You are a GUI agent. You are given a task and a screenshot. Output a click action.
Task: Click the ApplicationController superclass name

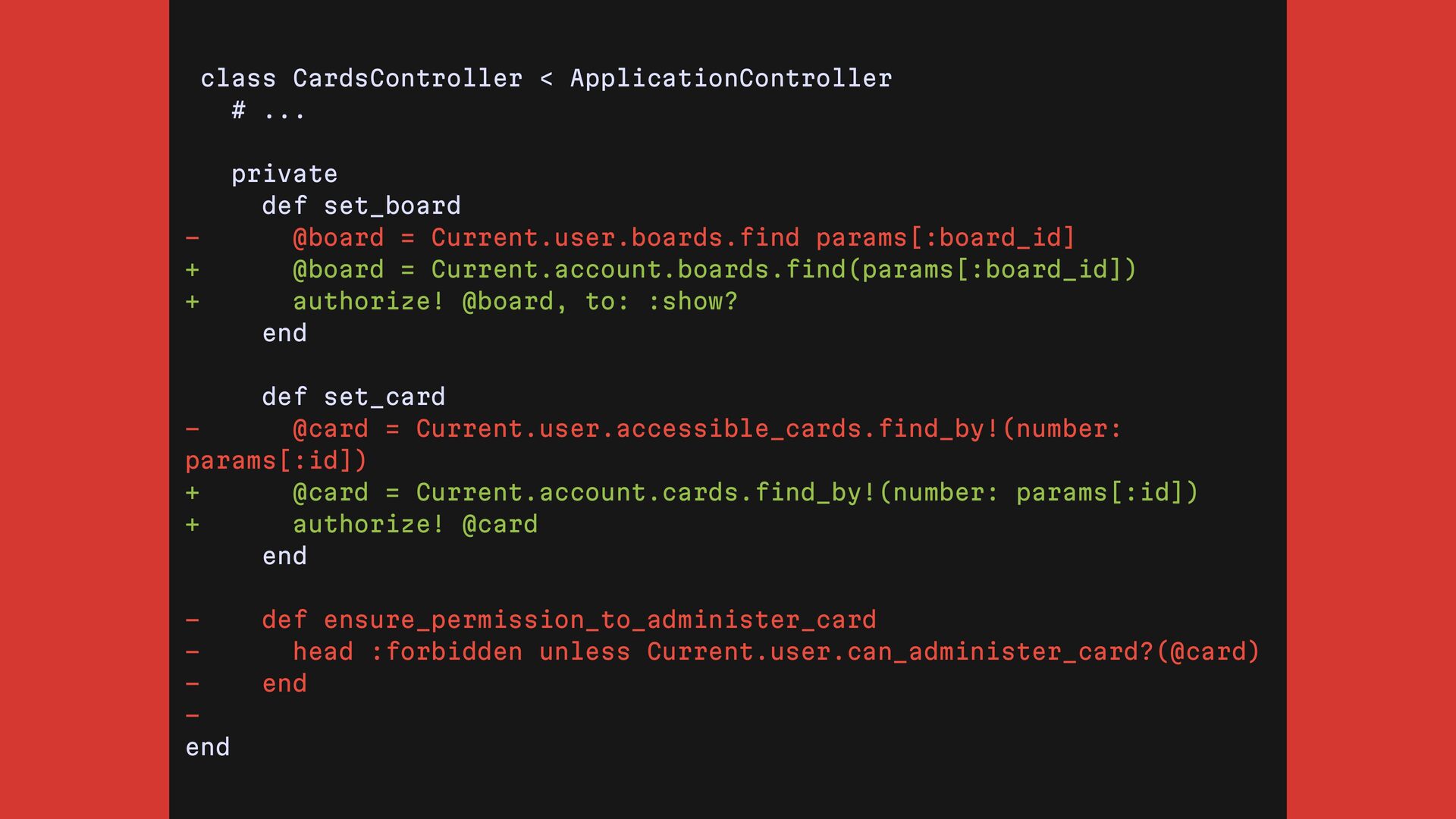click(730, 79)
